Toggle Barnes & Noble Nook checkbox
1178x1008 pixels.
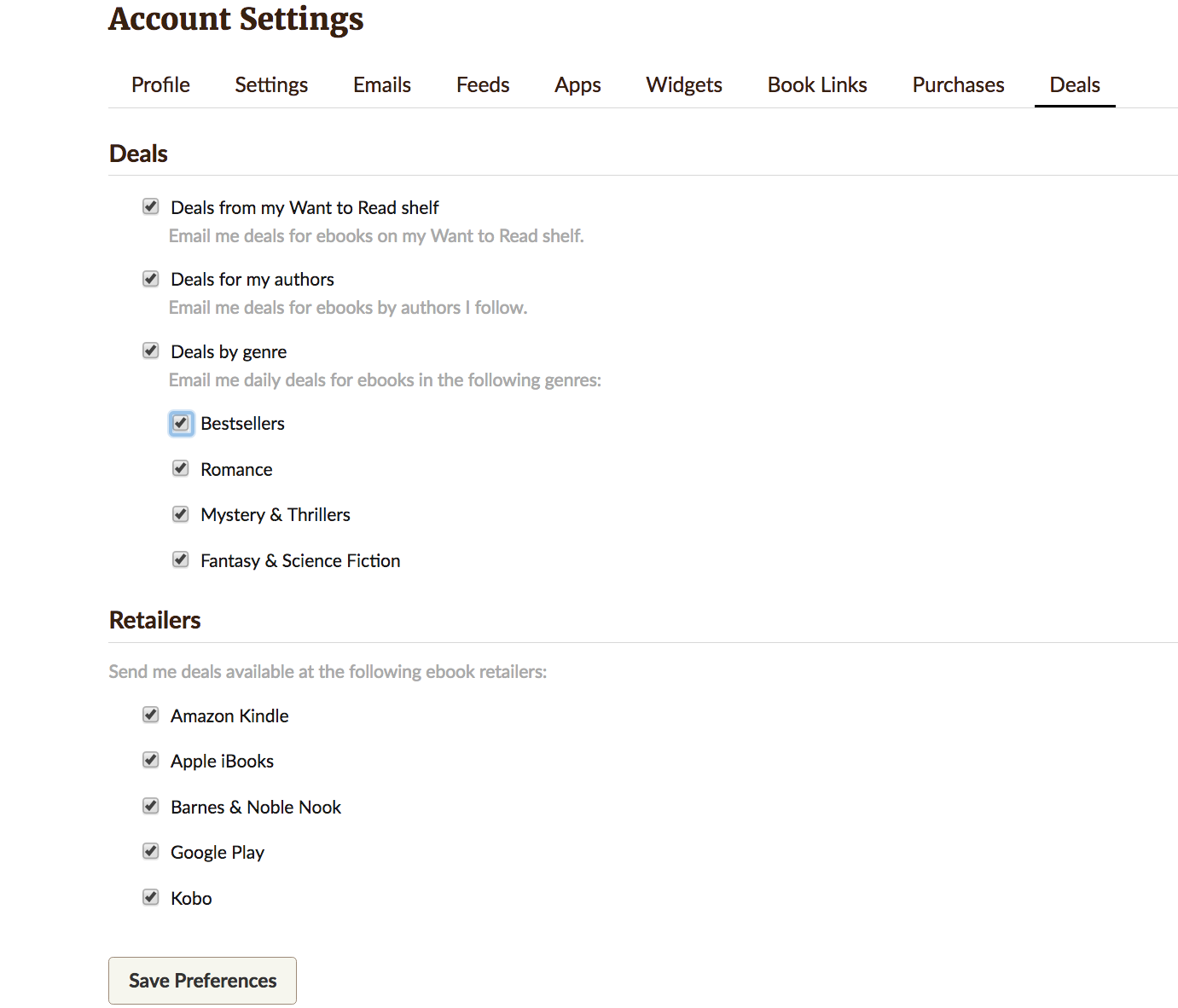pos(151,806)
